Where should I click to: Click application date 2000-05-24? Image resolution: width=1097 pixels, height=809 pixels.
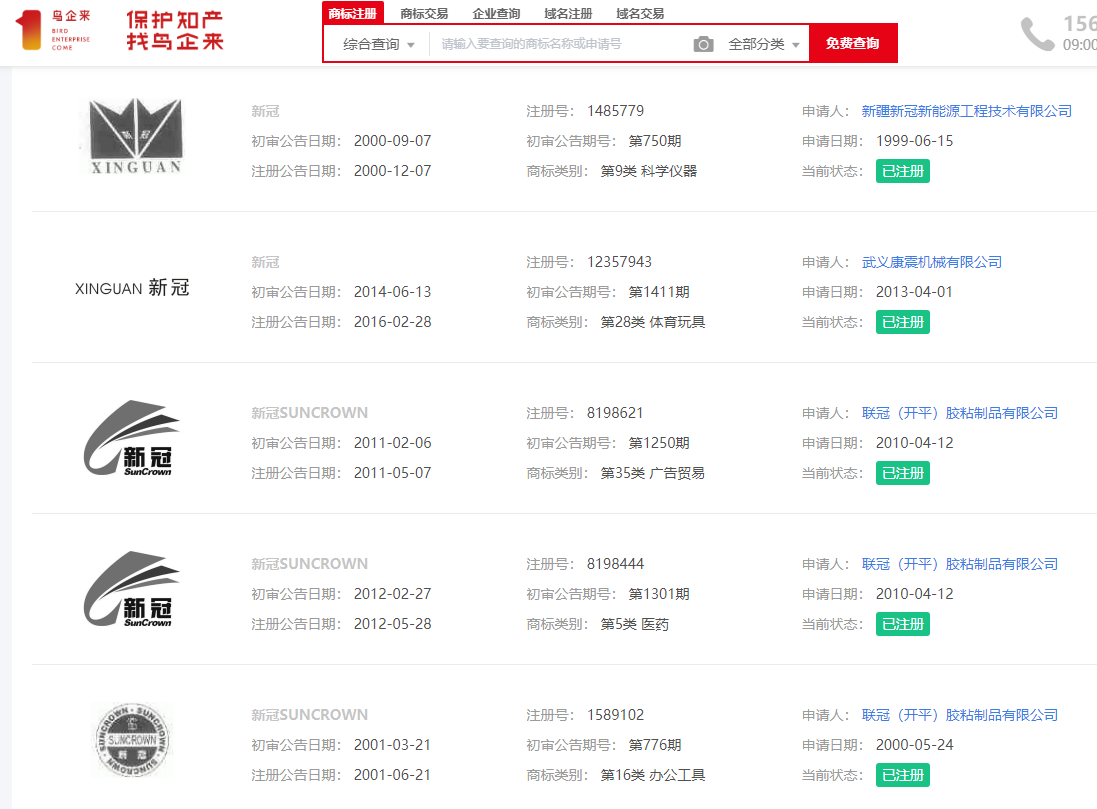(x=914, y=745)
